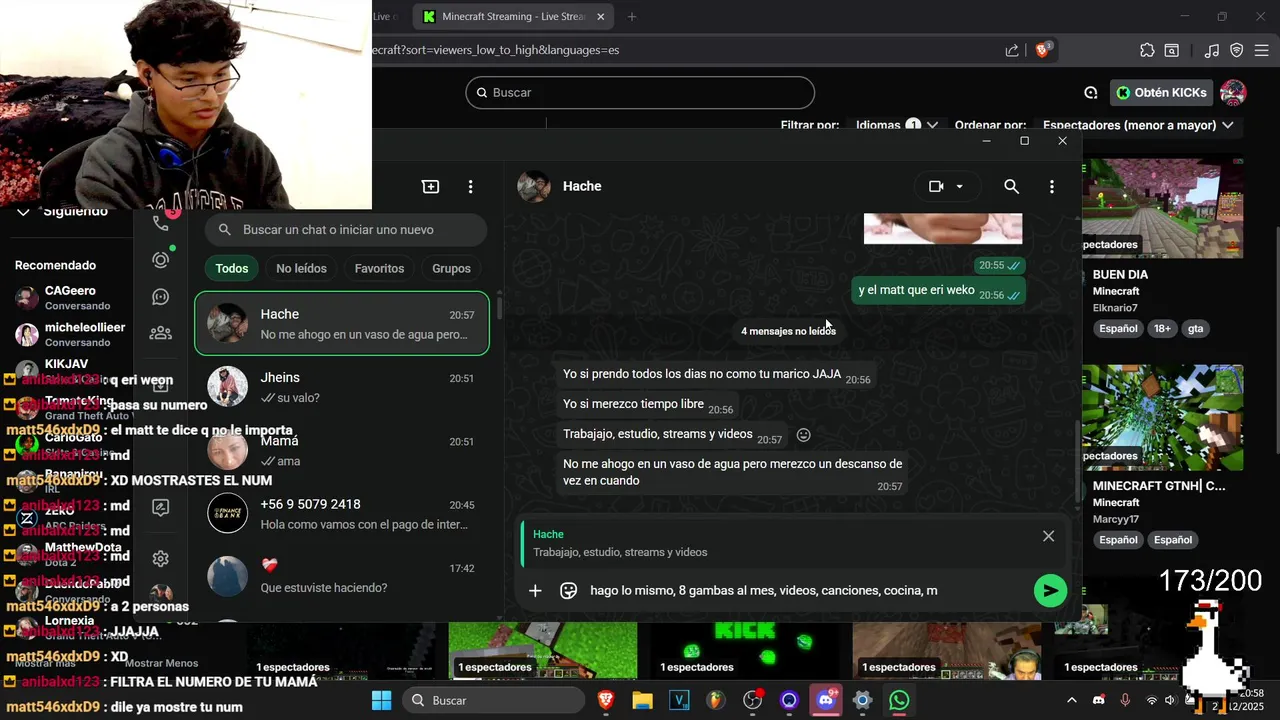Open the browser extensions puzzle icon

[x=1147, y=50]
